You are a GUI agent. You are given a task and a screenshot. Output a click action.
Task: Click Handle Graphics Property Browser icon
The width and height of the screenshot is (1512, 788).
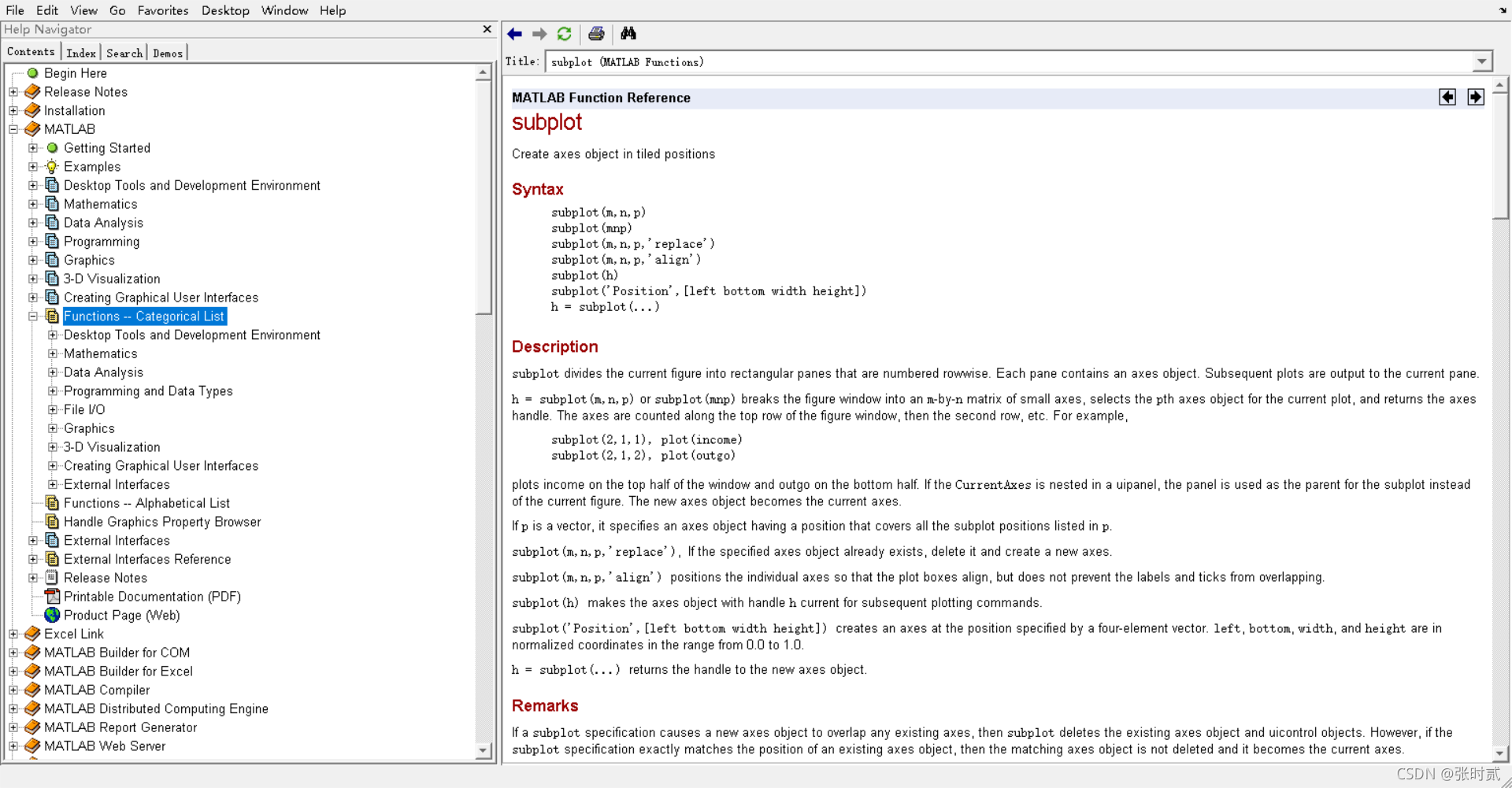pyautogui.click(x=52, y=521)
